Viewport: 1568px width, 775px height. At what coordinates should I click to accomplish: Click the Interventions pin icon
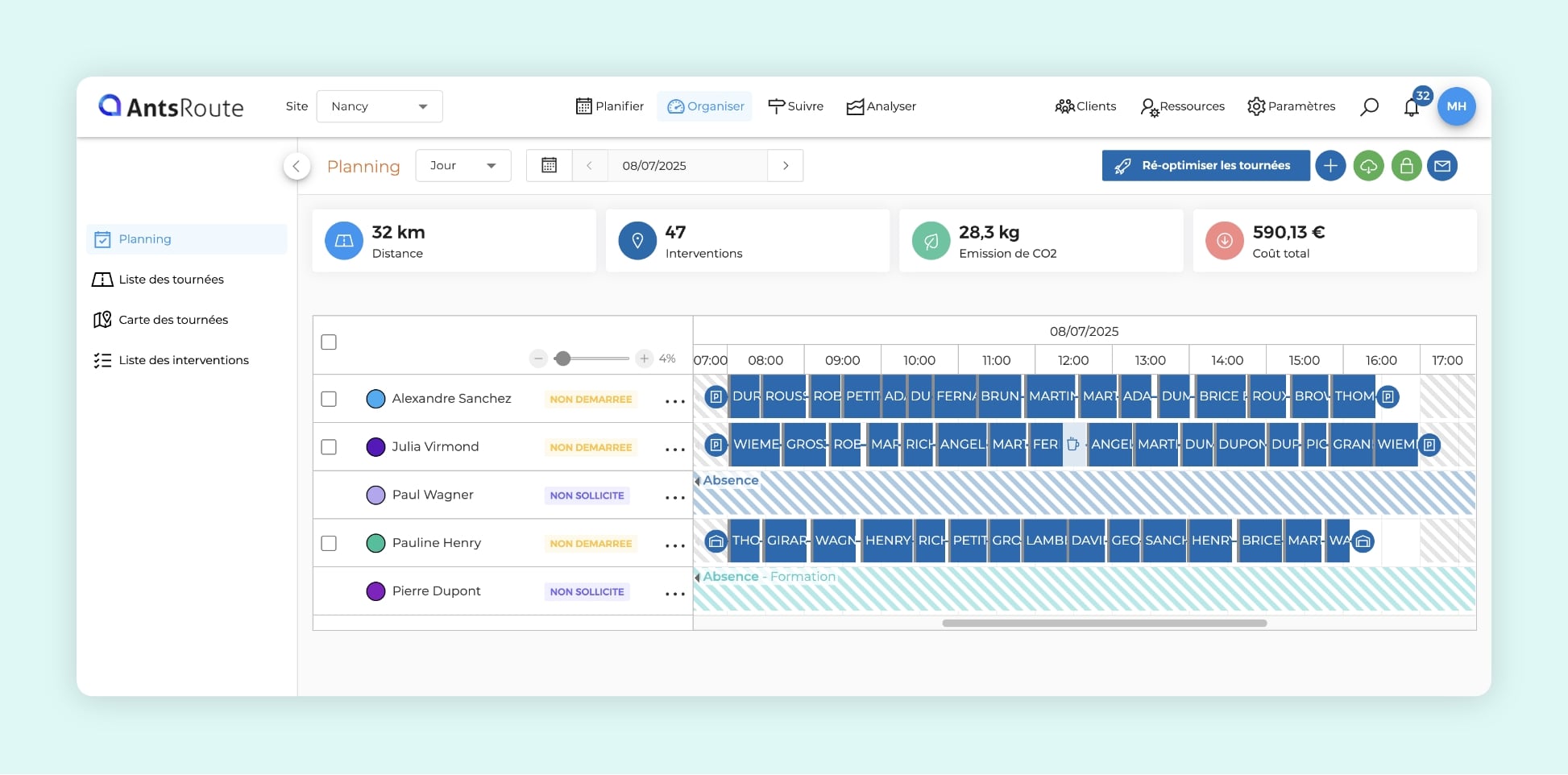click(x=637, y=241)
